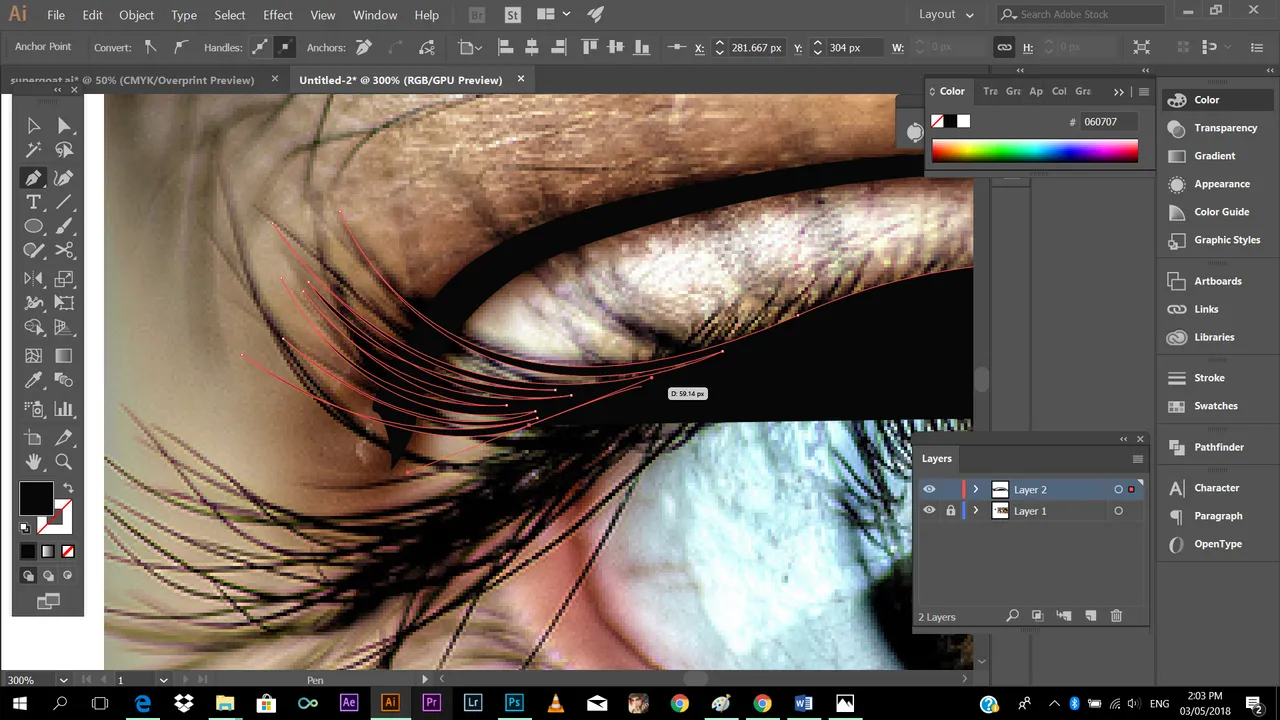Select the Scale tool

point(64,280)
